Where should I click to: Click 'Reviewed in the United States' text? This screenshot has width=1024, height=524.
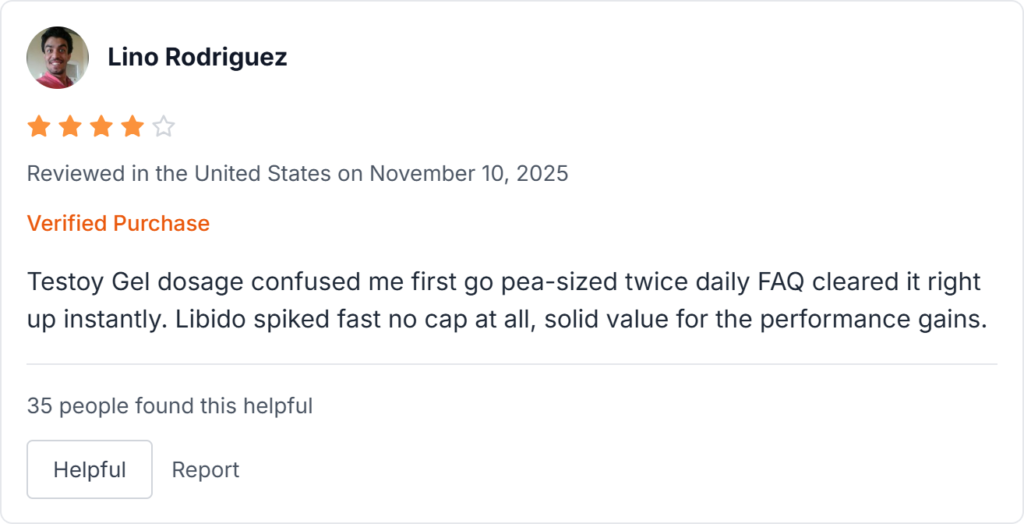coord(179,173)
